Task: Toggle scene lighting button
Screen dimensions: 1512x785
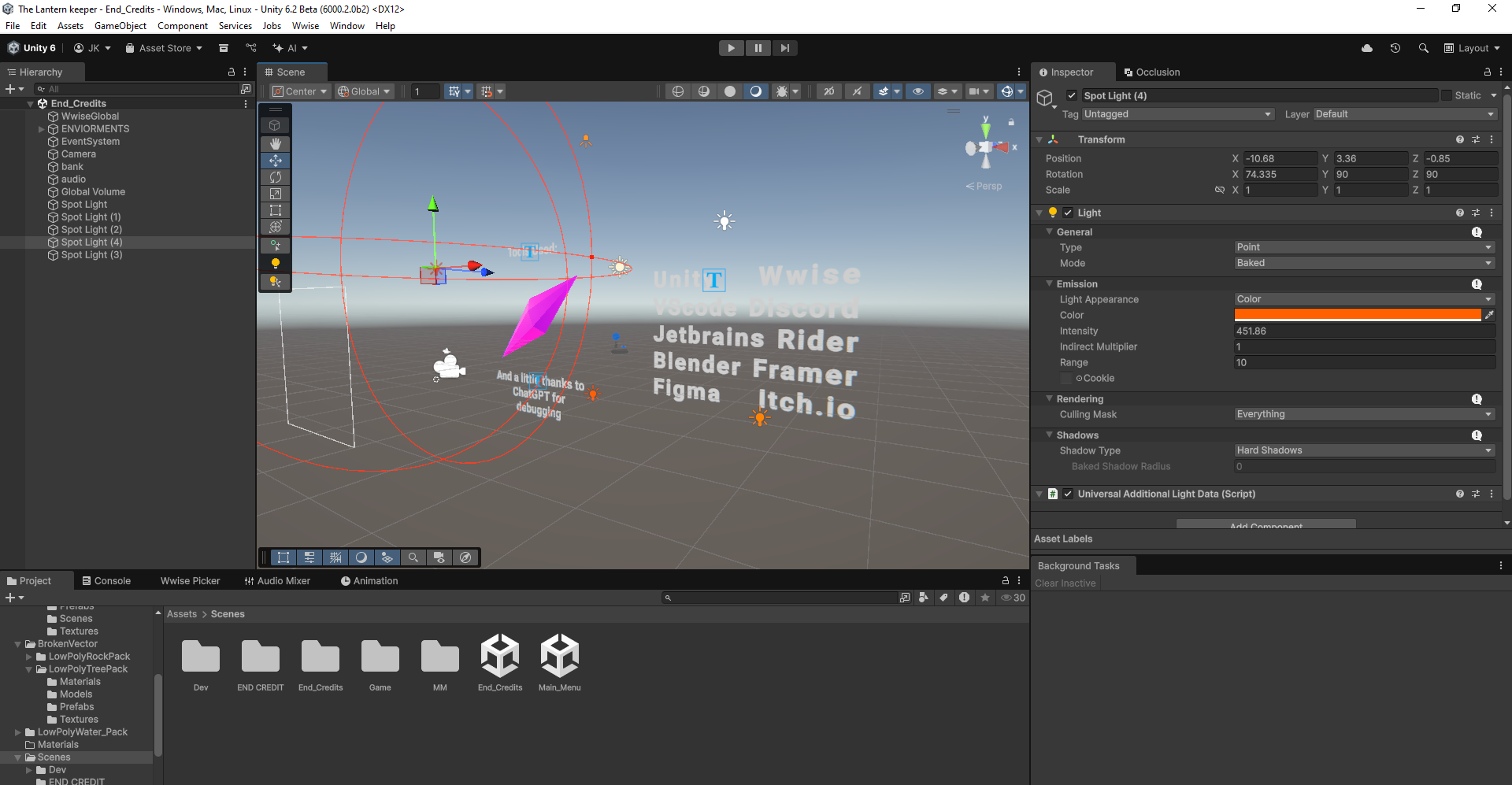Action: (857, 91)
